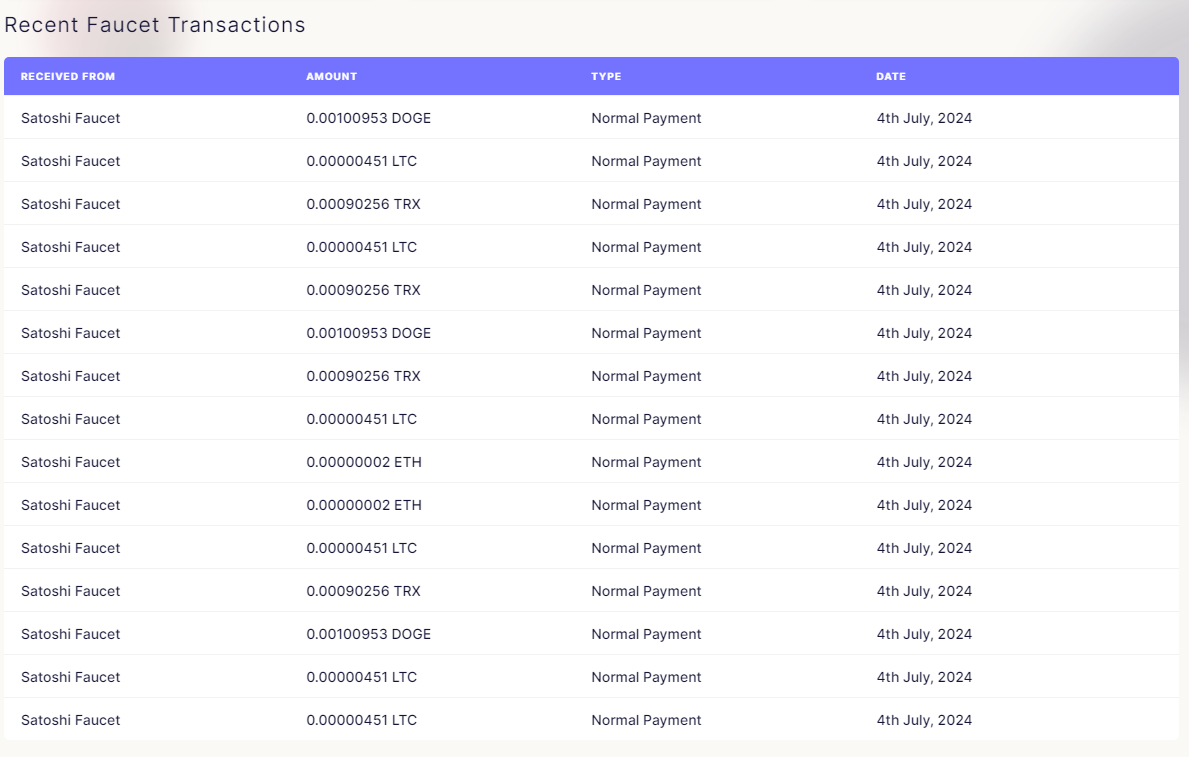Screen dimensions: 1189x757
Task: Select the second-to-last row's 0.00000451 LTC amount
Action: [x=362, y=677]
